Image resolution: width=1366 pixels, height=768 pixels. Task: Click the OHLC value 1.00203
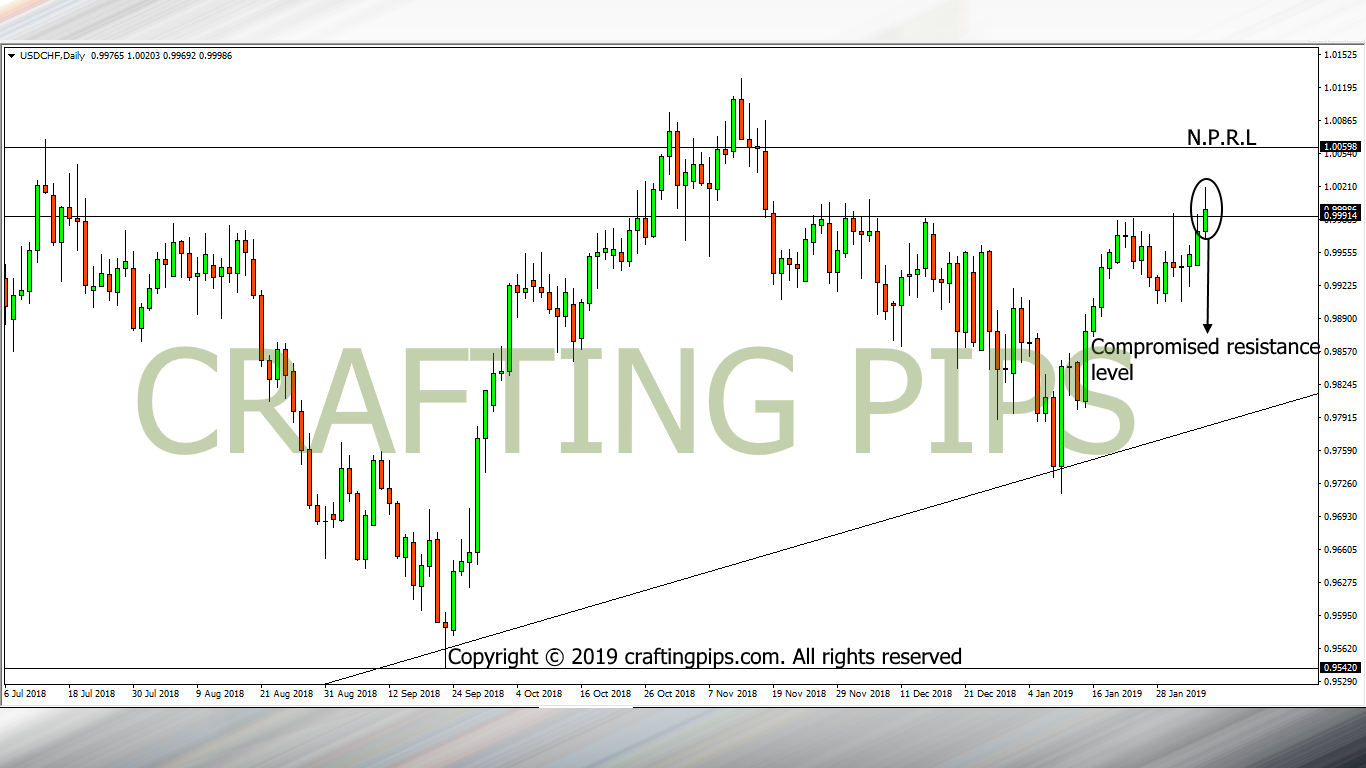(142, 56)
